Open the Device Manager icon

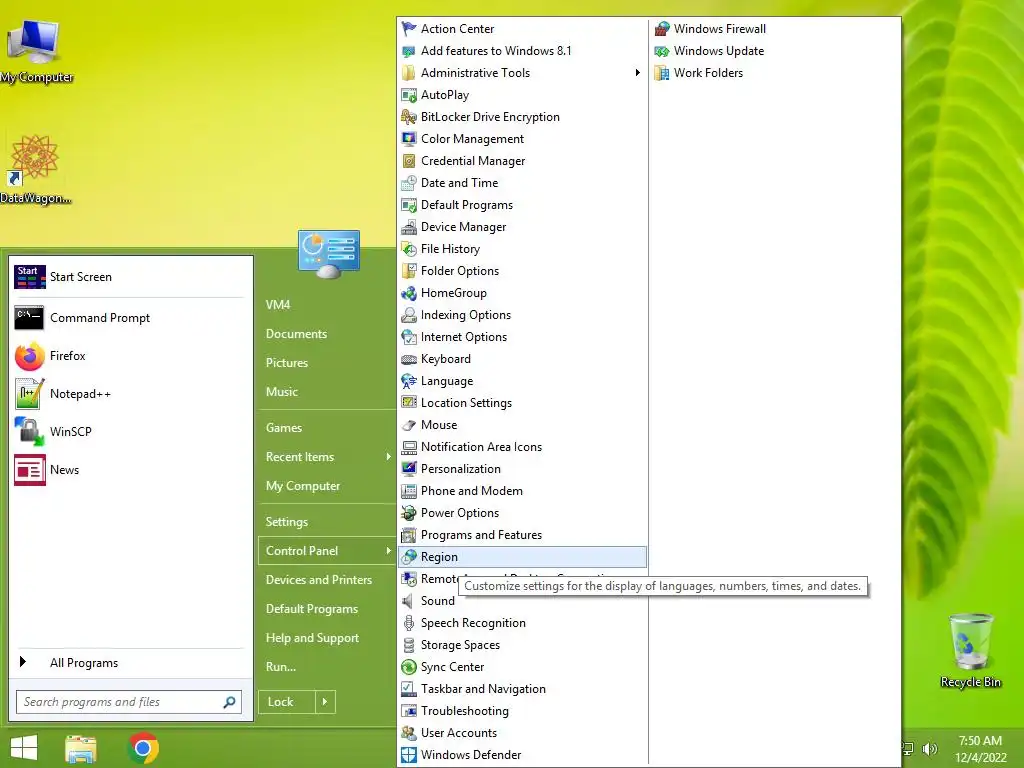(409, 227)
